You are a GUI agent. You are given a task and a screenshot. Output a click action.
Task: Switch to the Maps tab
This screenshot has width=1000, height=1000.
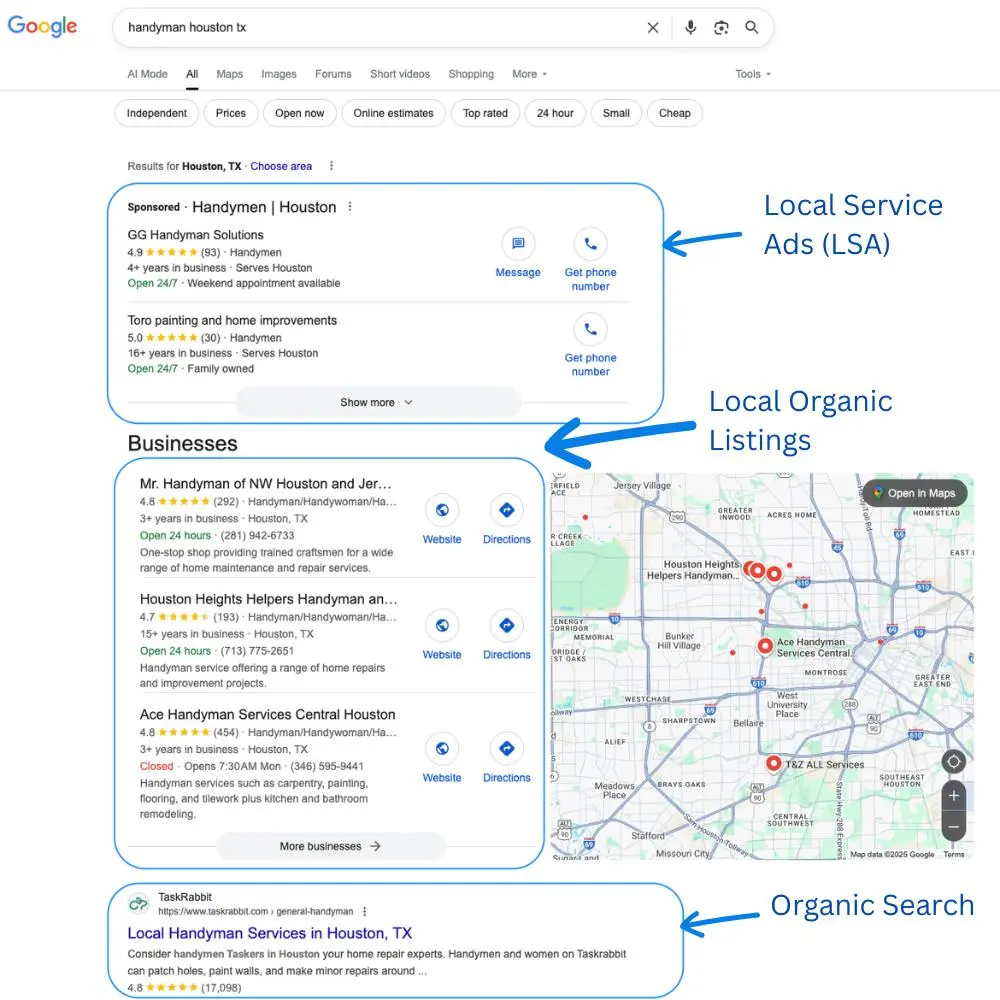tap(229, 74)
